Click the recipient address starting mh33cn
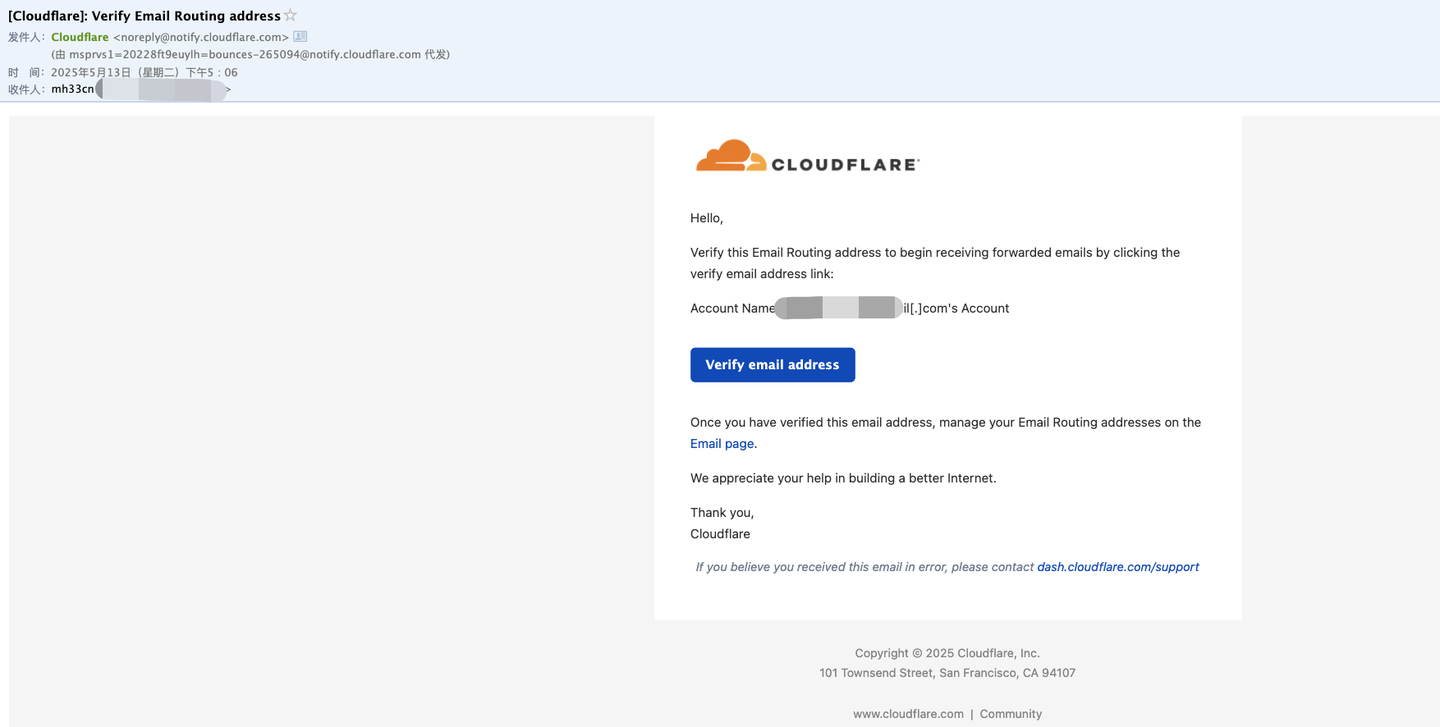1440x727 pixels. [x=141, y=89]
